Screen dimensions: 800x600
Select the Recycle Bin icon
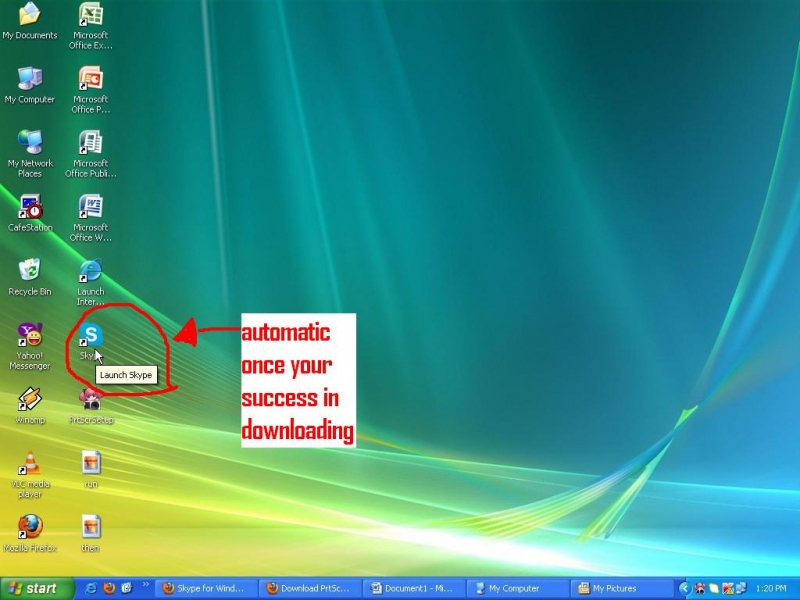pyautogui.click(x=30, y=277)
